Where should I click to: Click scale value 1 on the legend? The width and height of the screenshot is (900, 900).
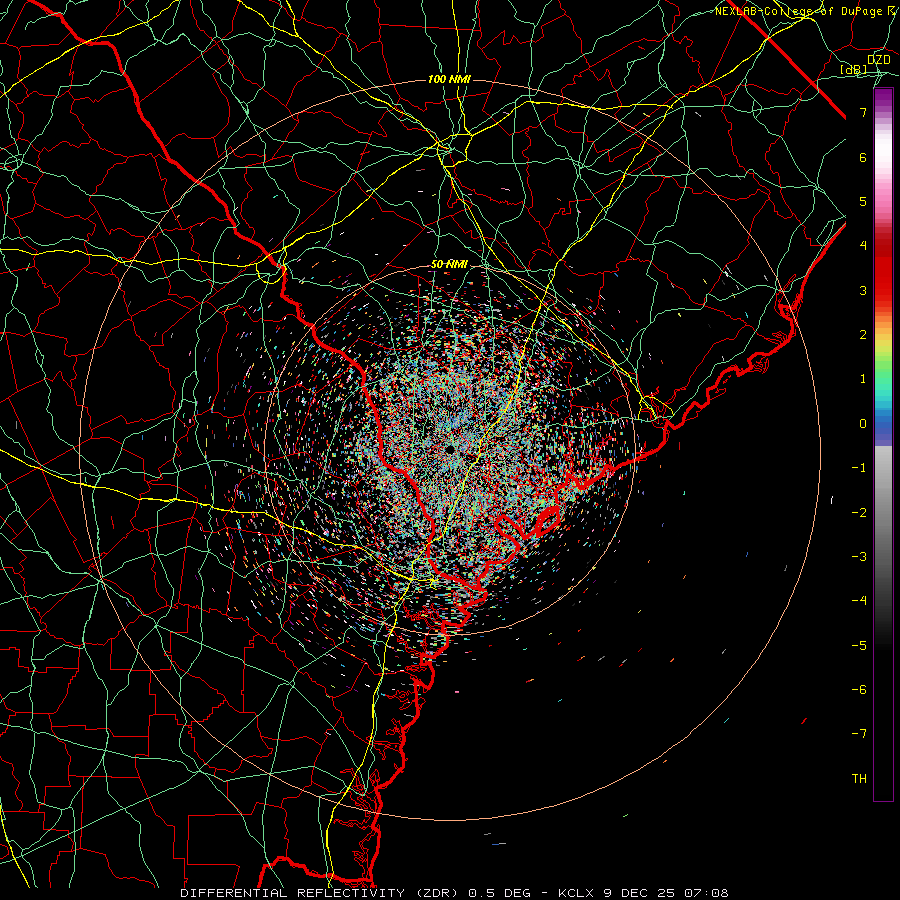pos(863,379)
